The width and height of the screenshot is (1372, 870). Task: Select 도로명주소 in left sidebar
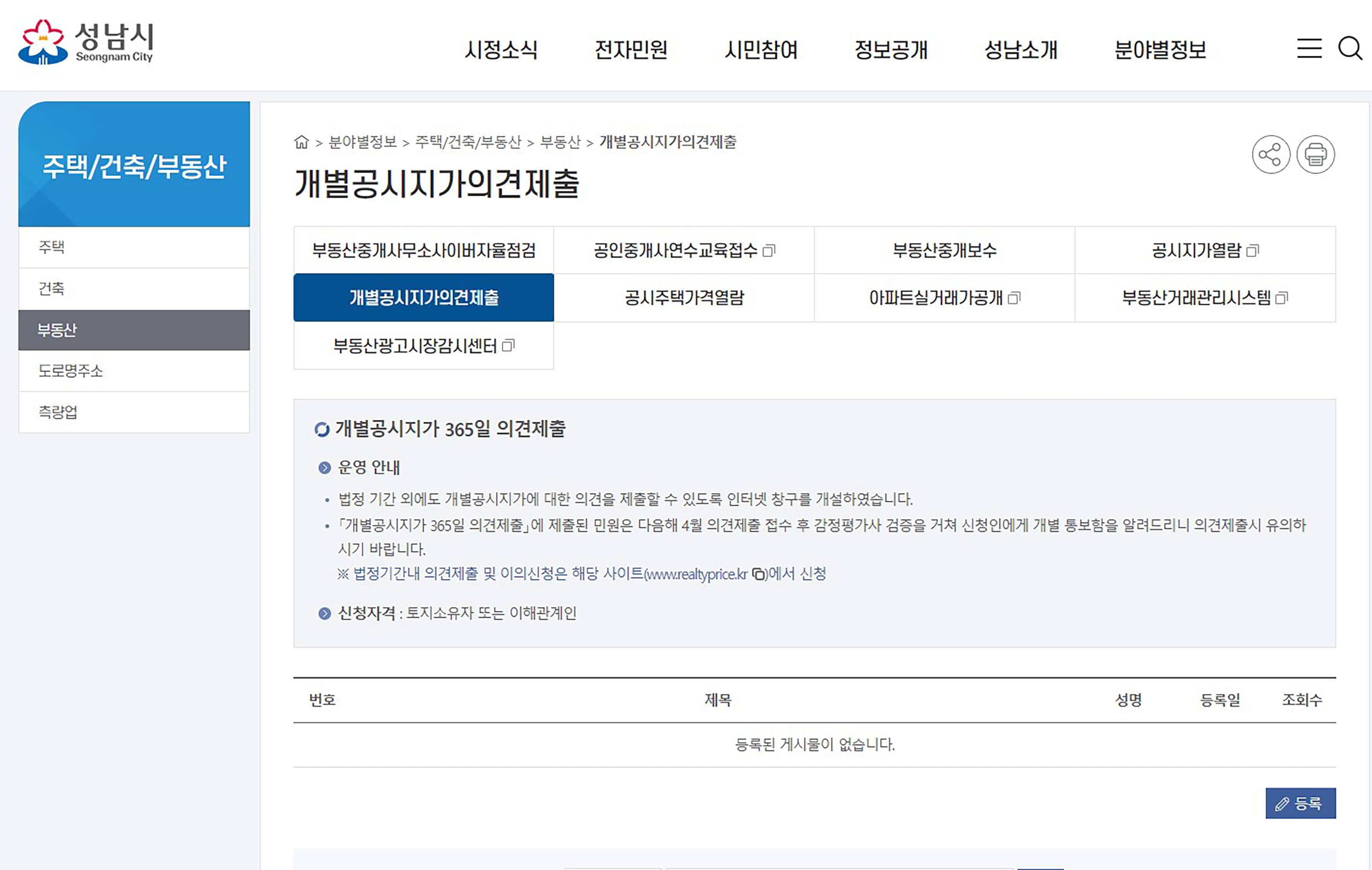coord(70,371)
